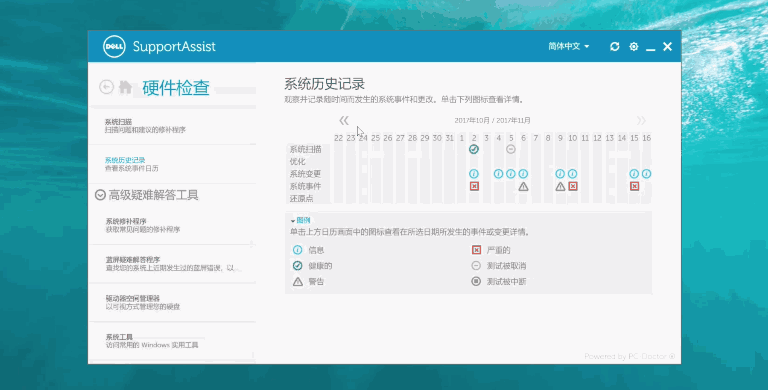
Task: Collapse the 图例 legend section
Action: [x=300, y=220]
